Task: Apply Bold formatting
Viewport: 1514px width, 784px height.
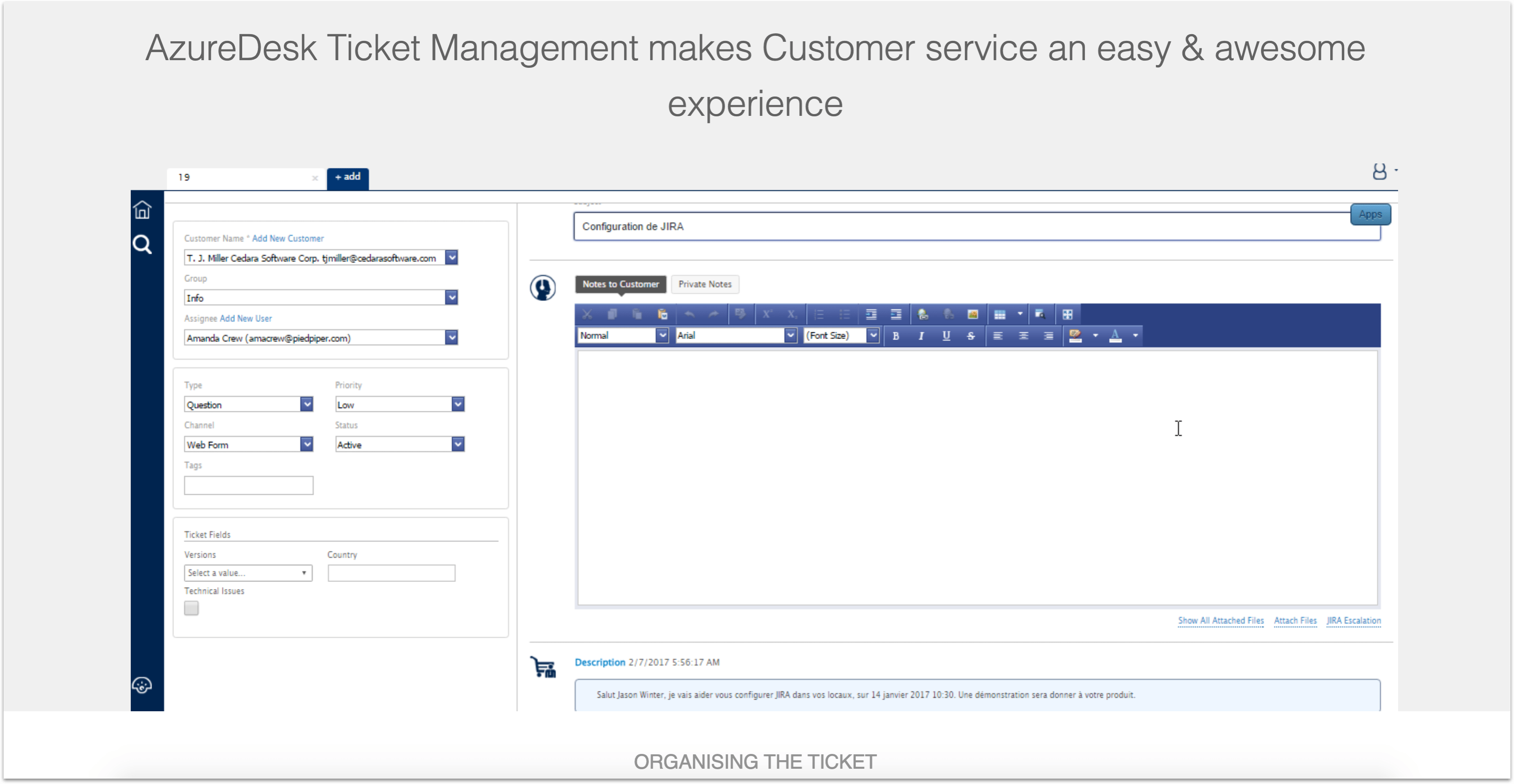Action: tap(896, 335)
